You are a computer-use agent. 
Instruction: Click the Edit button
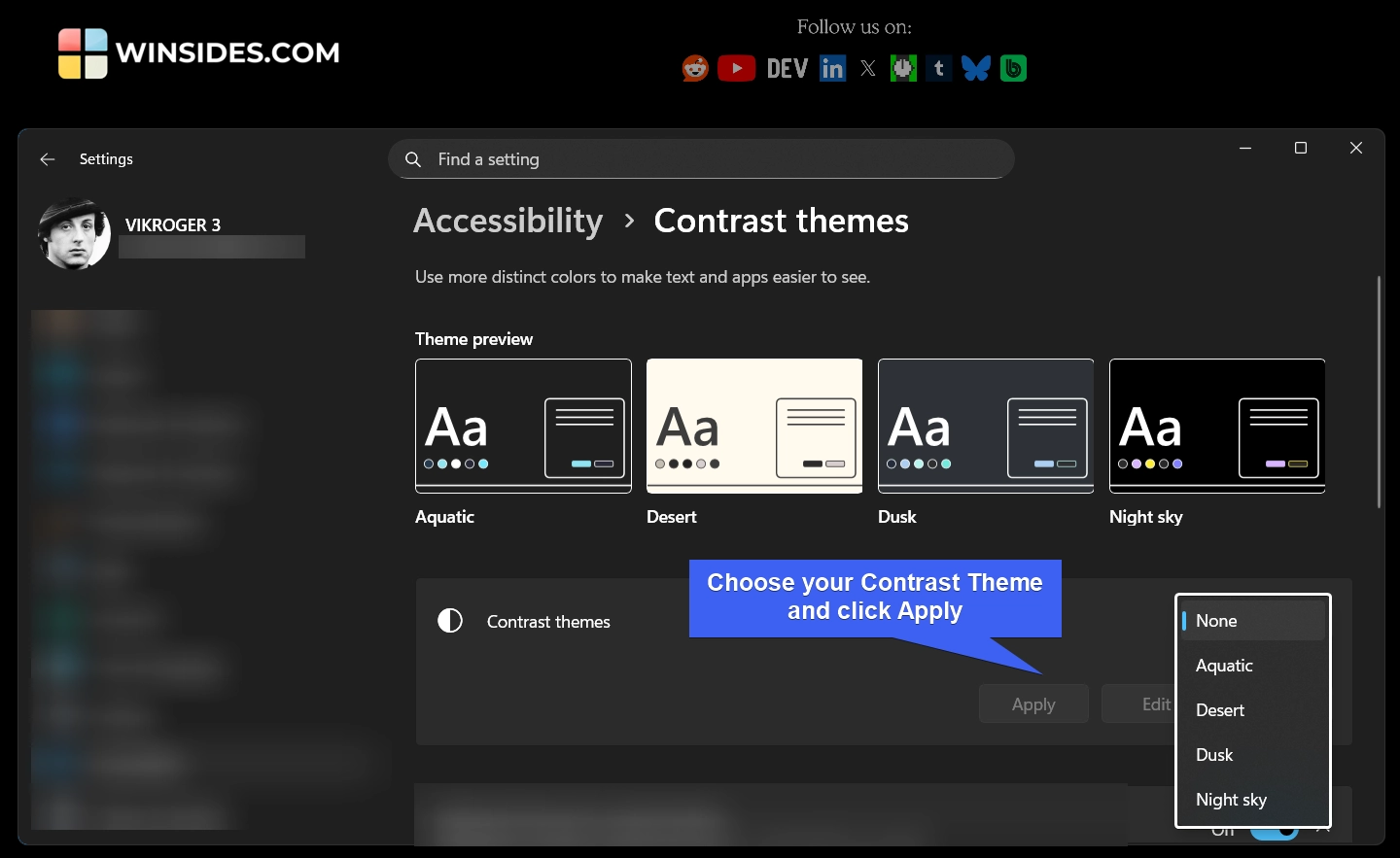pyautogui.click(x=1156, y=704)
